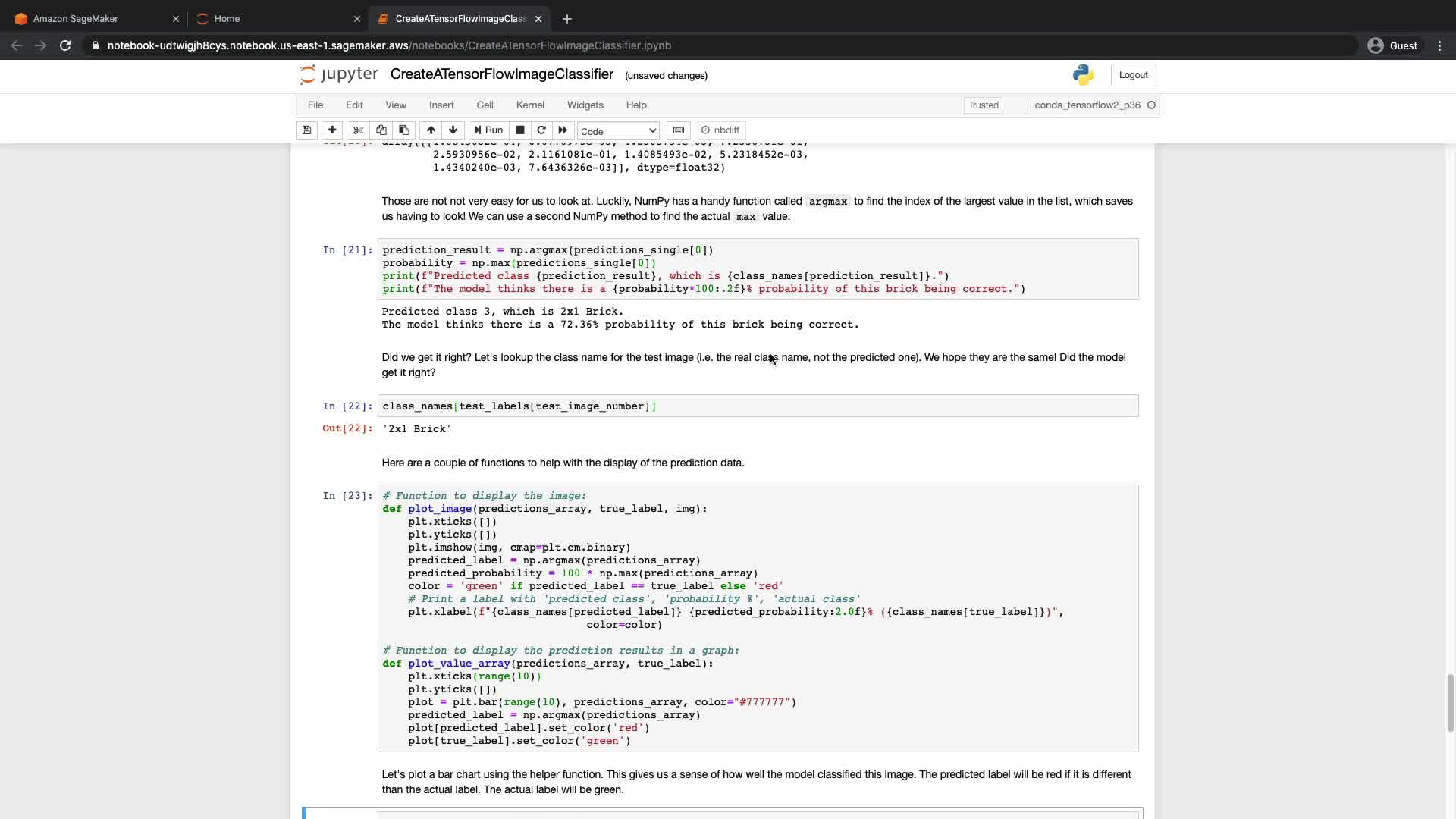Open the Widgets menu
The width and height of the screenshot is (1456, 819).
click(x=585, y=105)
